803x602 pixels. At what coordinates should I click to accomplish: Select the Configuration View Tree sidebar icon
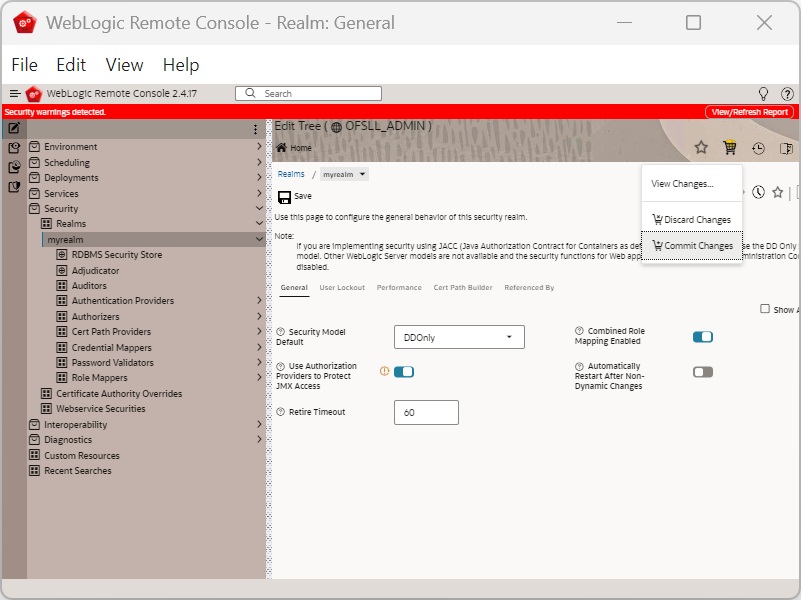[14, 148]
